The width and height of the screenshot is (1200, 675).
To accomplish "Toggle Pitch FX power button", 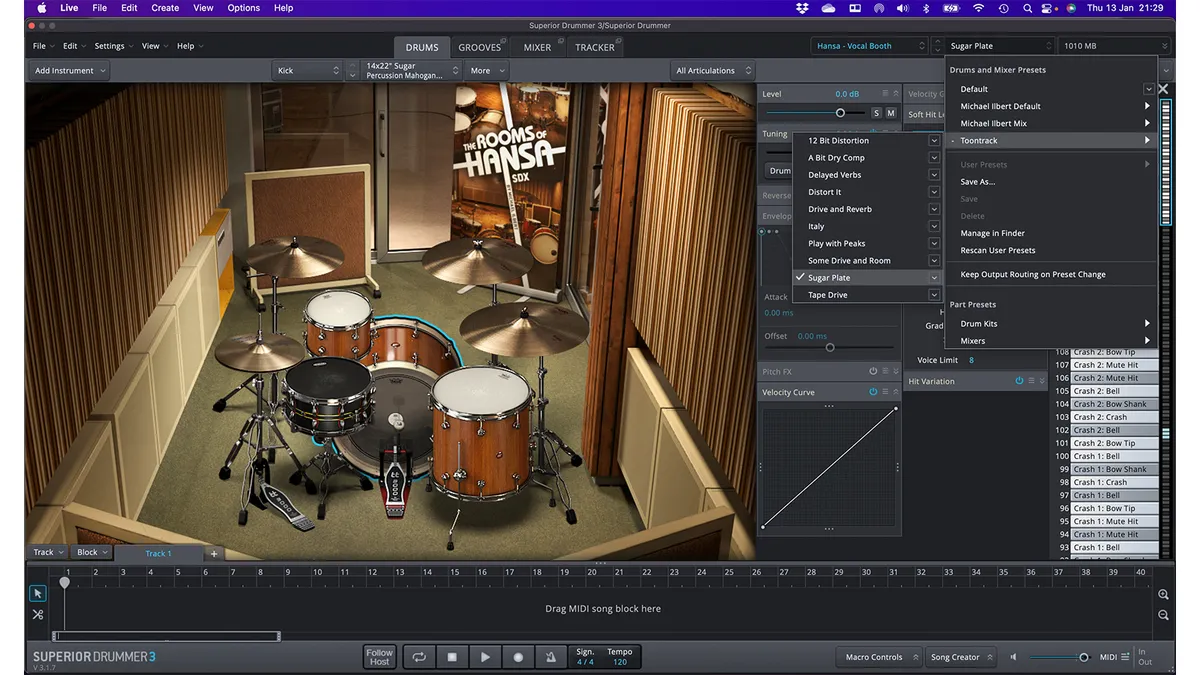I will click(872, 372).
